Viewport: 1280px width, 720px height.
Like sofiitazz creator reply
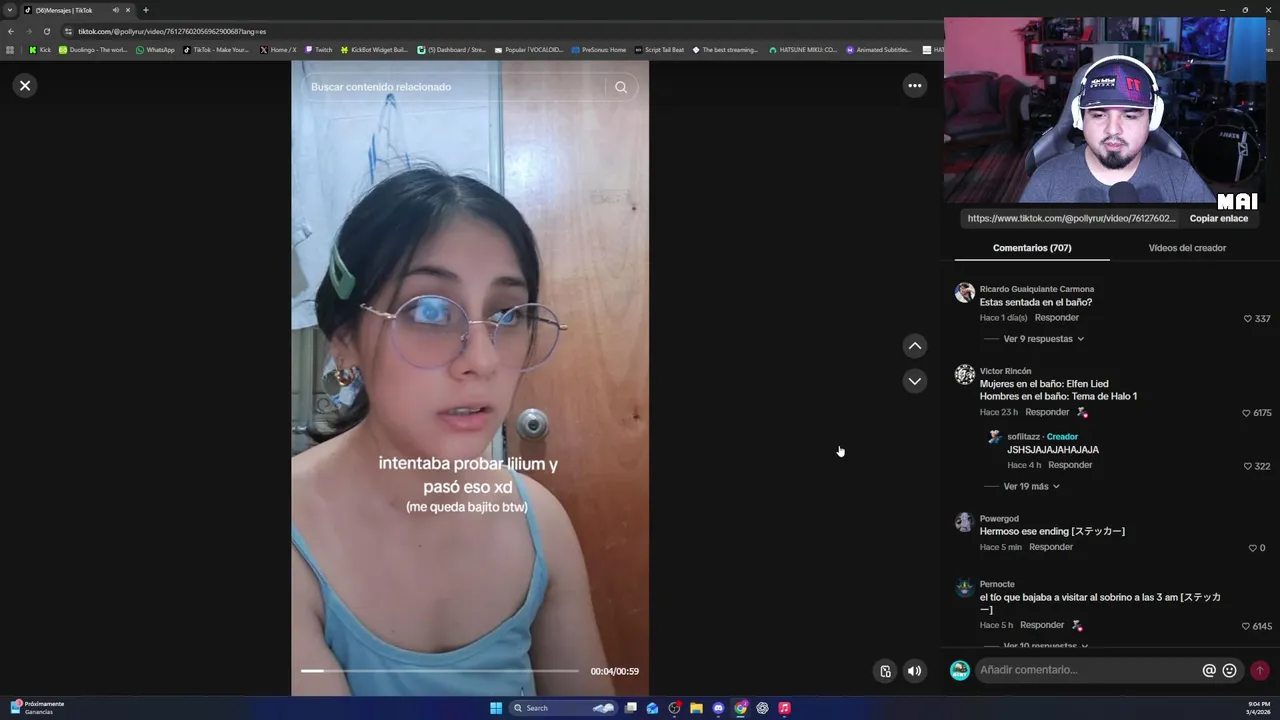pyautogui.click(x=1247, y=466)
